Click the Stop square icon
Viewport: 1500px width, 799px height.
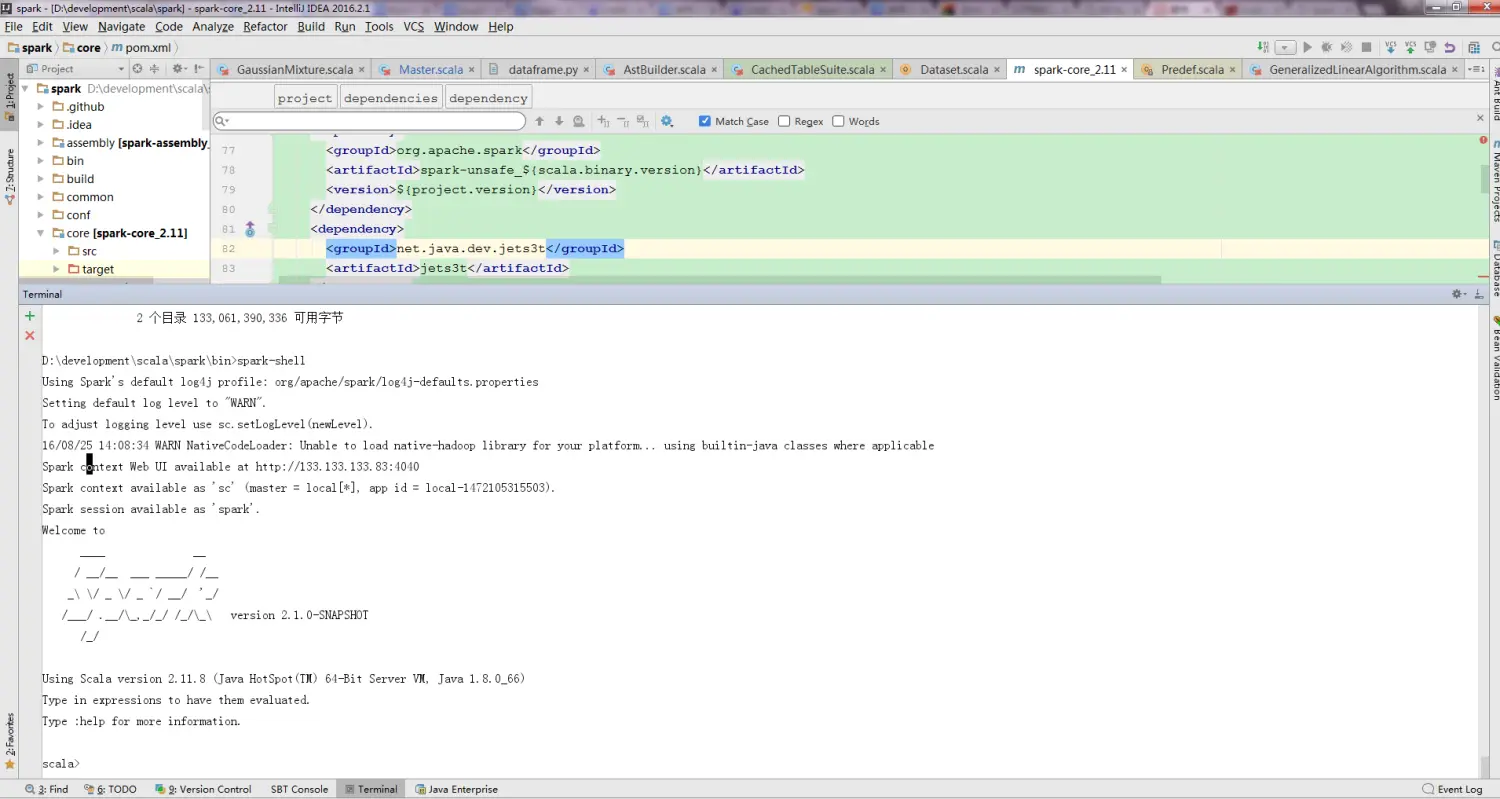point(1366,47)
